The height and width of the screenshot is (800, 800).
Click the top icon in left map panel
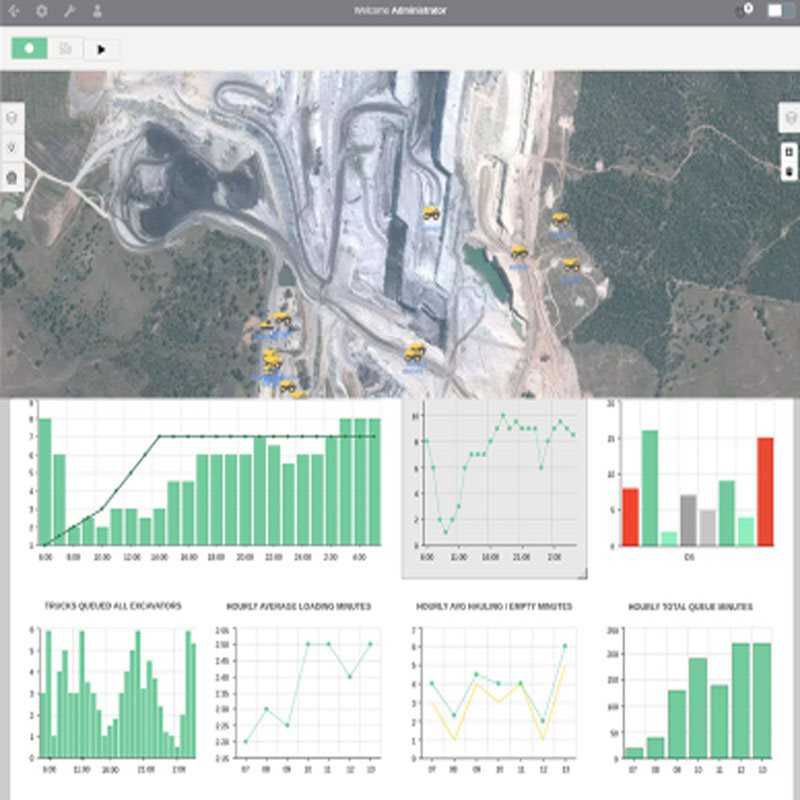coord(12,118)
